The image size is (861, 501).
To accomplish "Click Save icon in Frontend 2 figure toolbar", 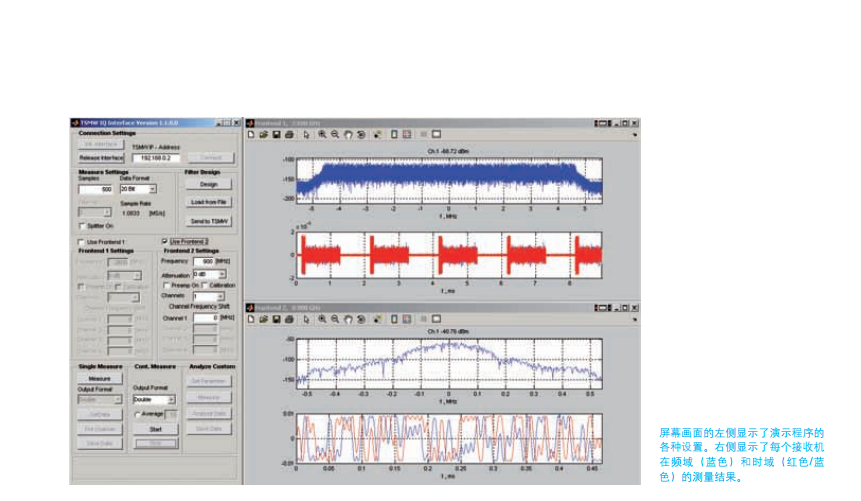I will pos(276,319).
